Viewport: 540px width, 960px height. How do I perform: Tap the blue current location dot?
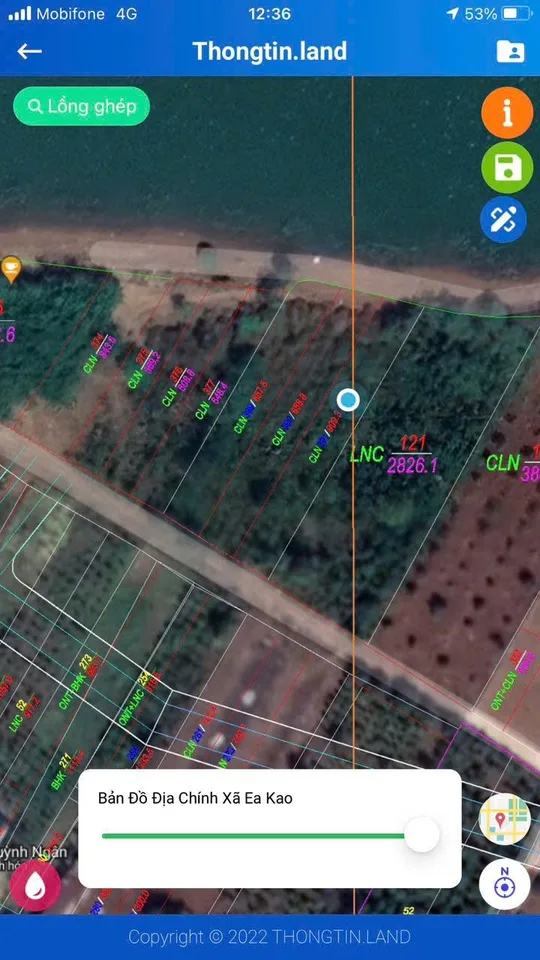(348, 400)
